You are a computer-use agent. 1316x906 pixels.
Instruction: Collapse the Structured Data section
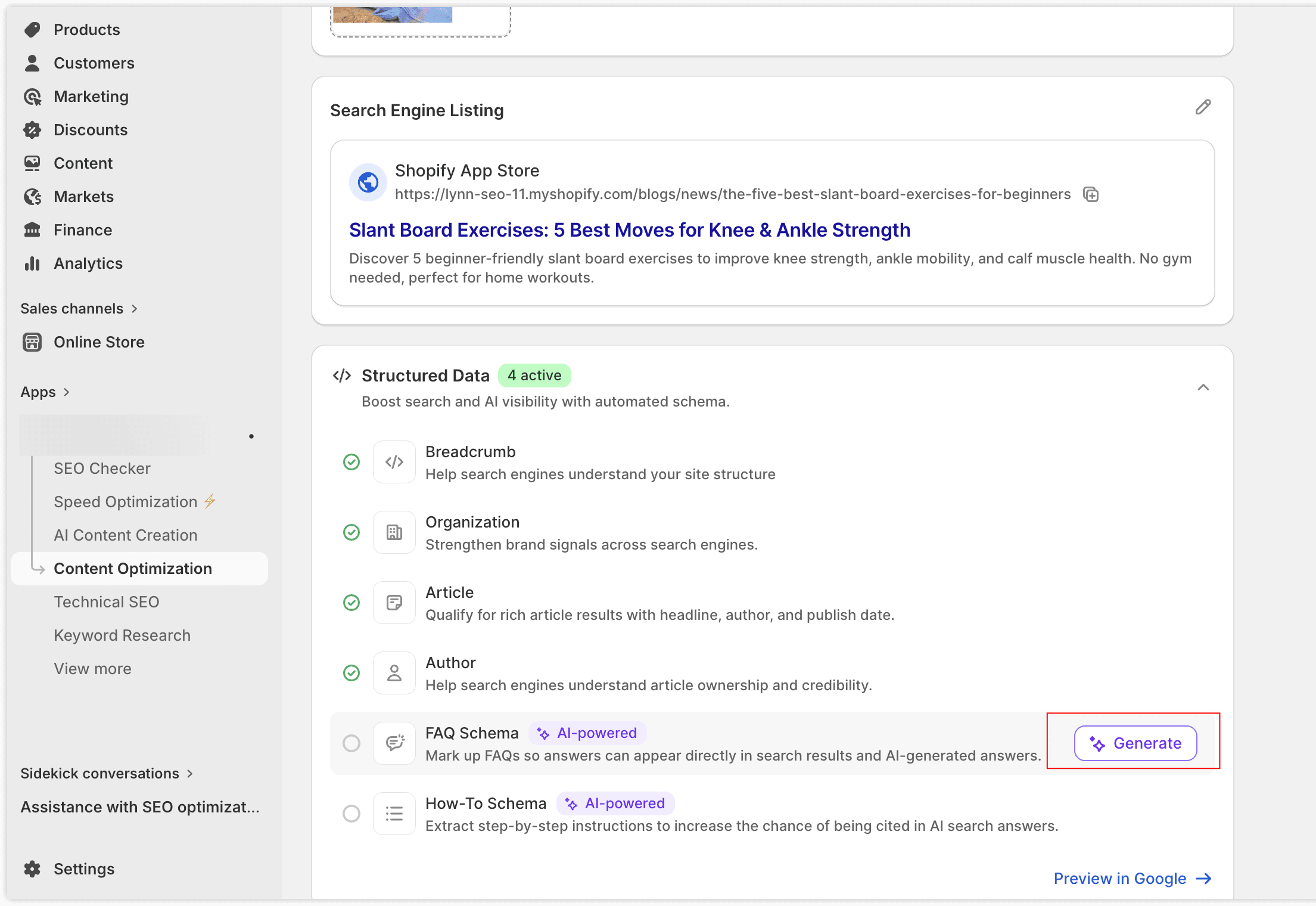pyautogui.click(x=1203, y=387)
